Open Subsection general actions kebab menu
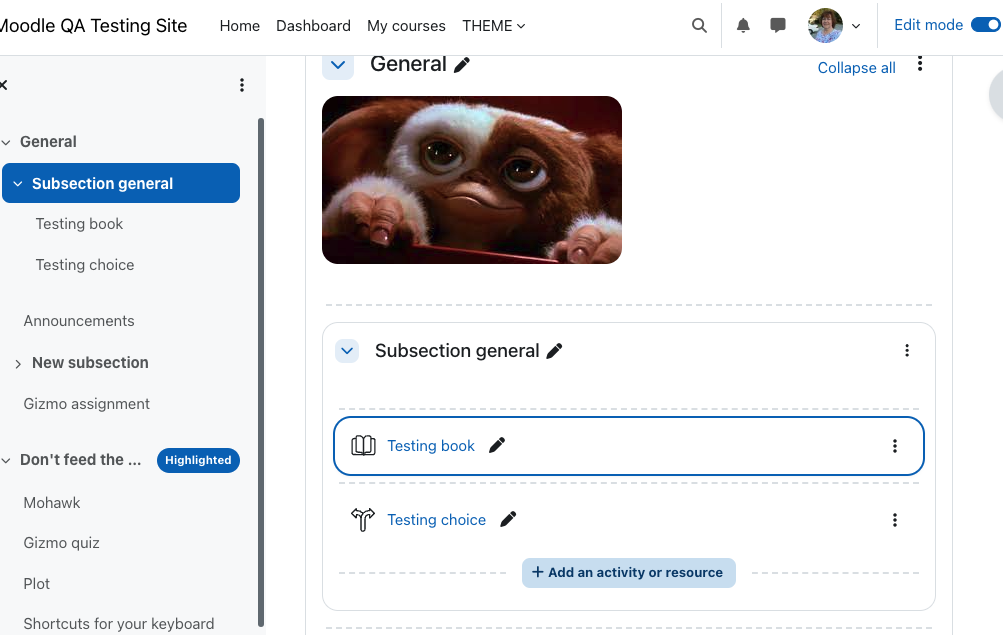Image resolution: width=1003 pixels, height=635 pixels. [x=907, y=350]
